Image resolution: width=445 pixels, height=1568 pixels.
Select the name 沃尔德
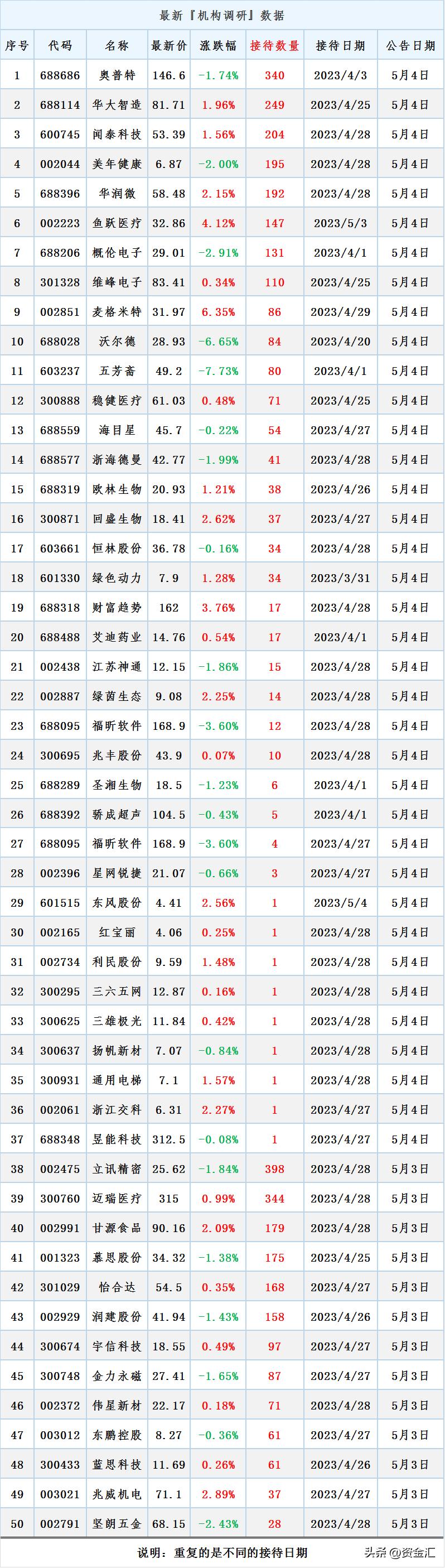(117, 342)
